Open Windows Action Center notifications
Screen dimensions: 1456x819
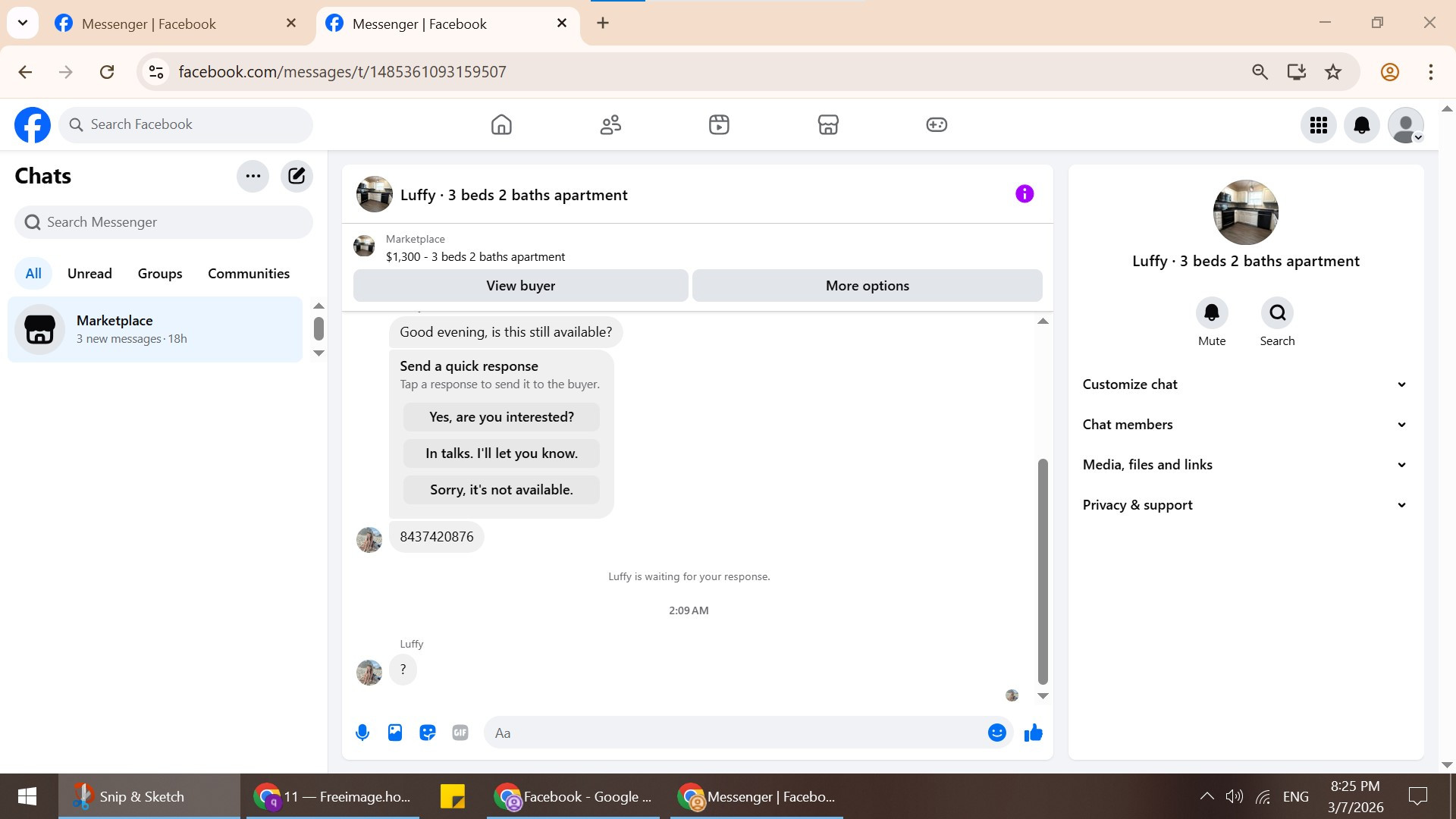[x=1417, y=796]
